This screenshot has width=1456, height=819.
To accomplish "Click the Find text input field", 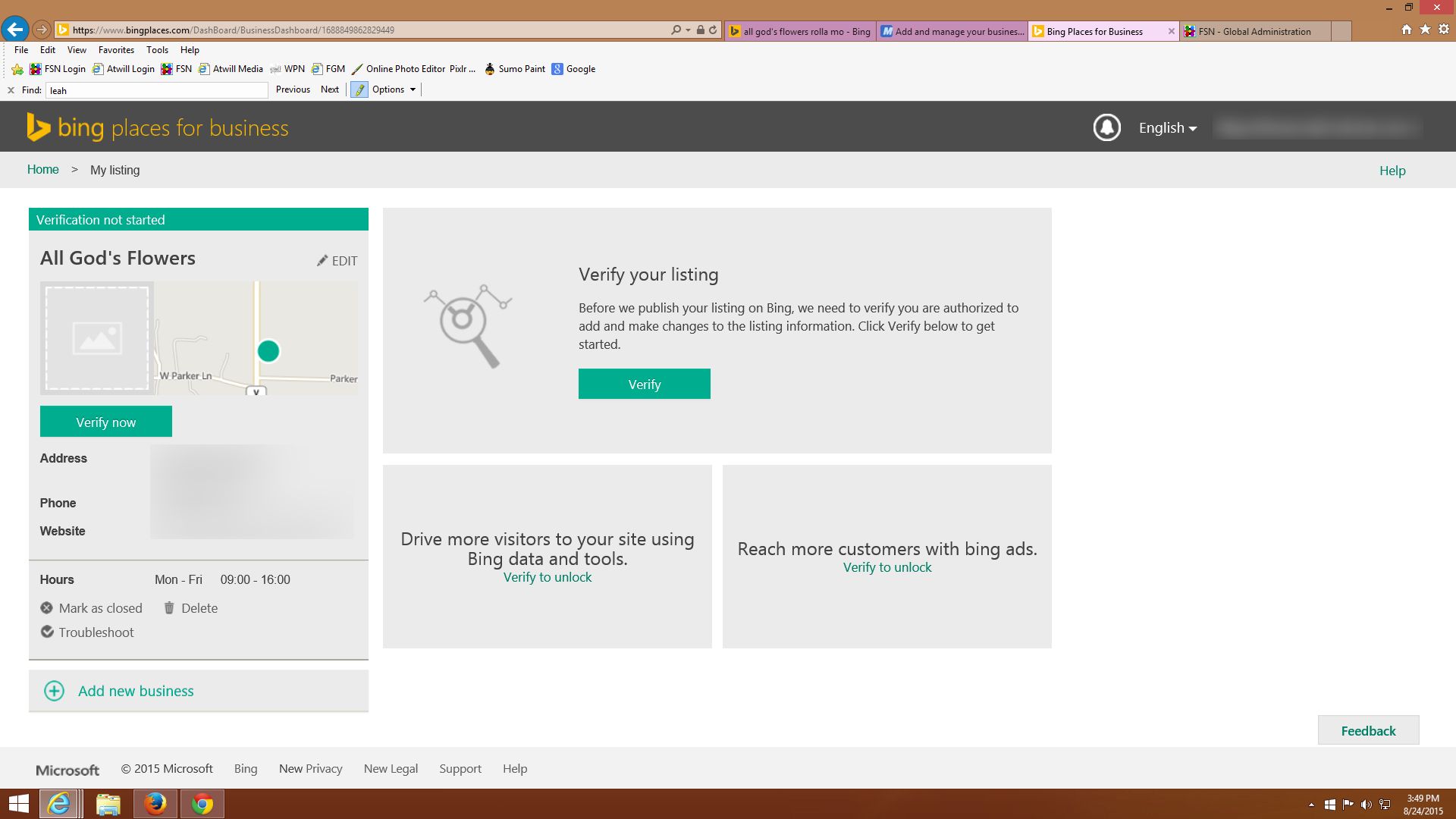I will 157,90.
